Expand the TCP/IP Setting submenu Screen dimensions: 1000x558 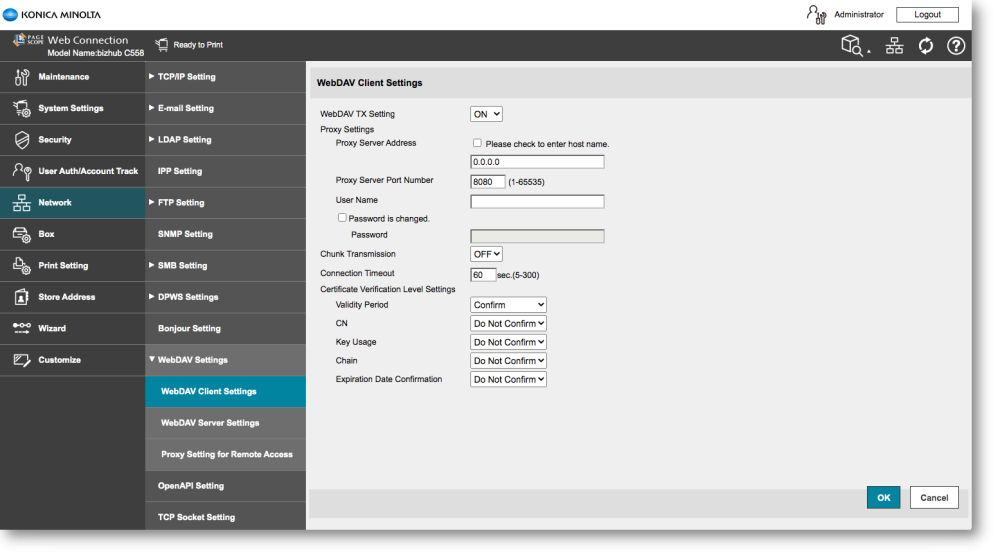(225, 77)
